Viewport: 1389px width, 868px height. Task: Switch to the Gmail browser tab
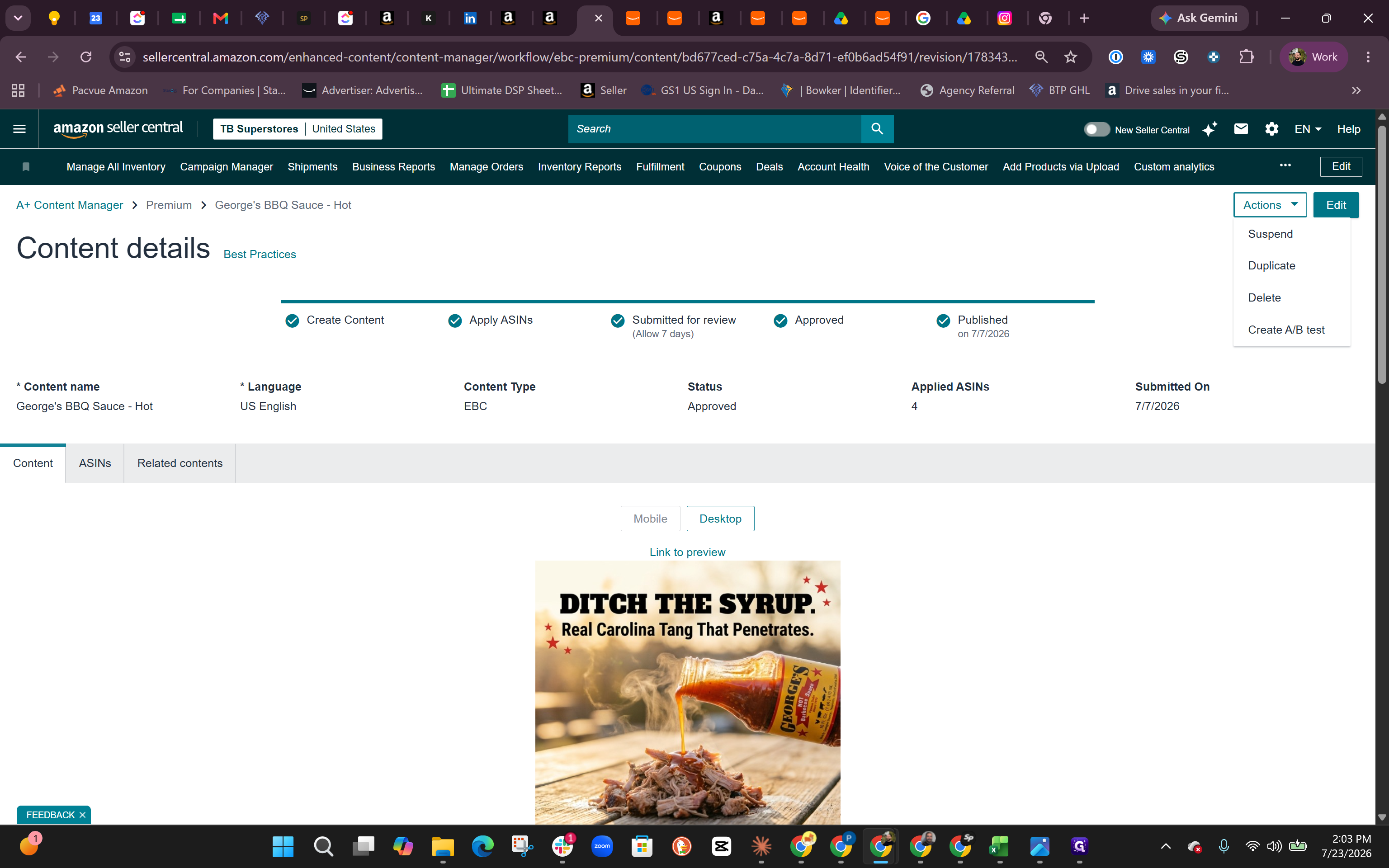pos(220,19)
